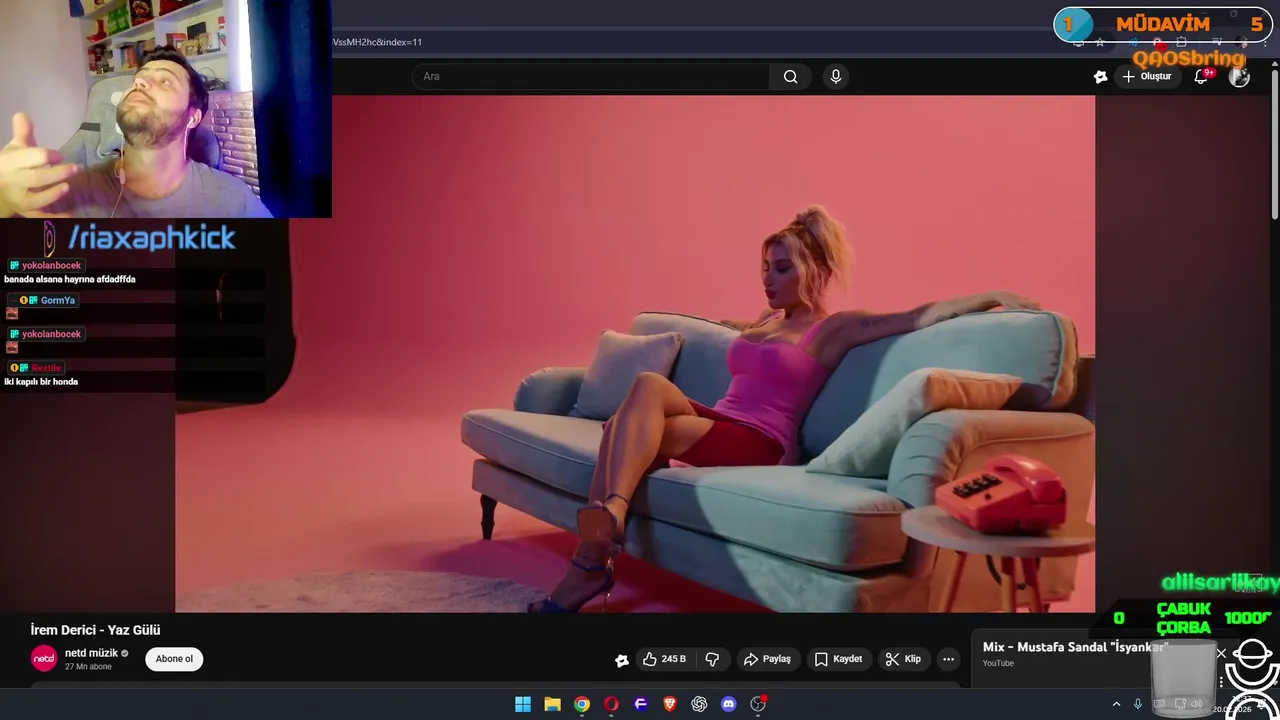The width and height of the screenshot is (1280, 720).
Task: Focus the Ara search input field
Action: click(591, 77)
